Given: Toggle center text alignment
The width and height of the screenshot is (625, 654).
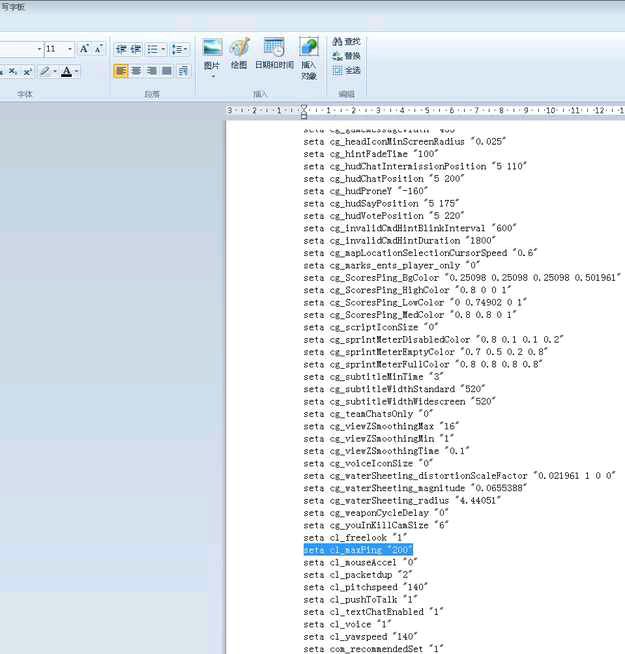Looking at the screenshot, I should click(136, 71).
